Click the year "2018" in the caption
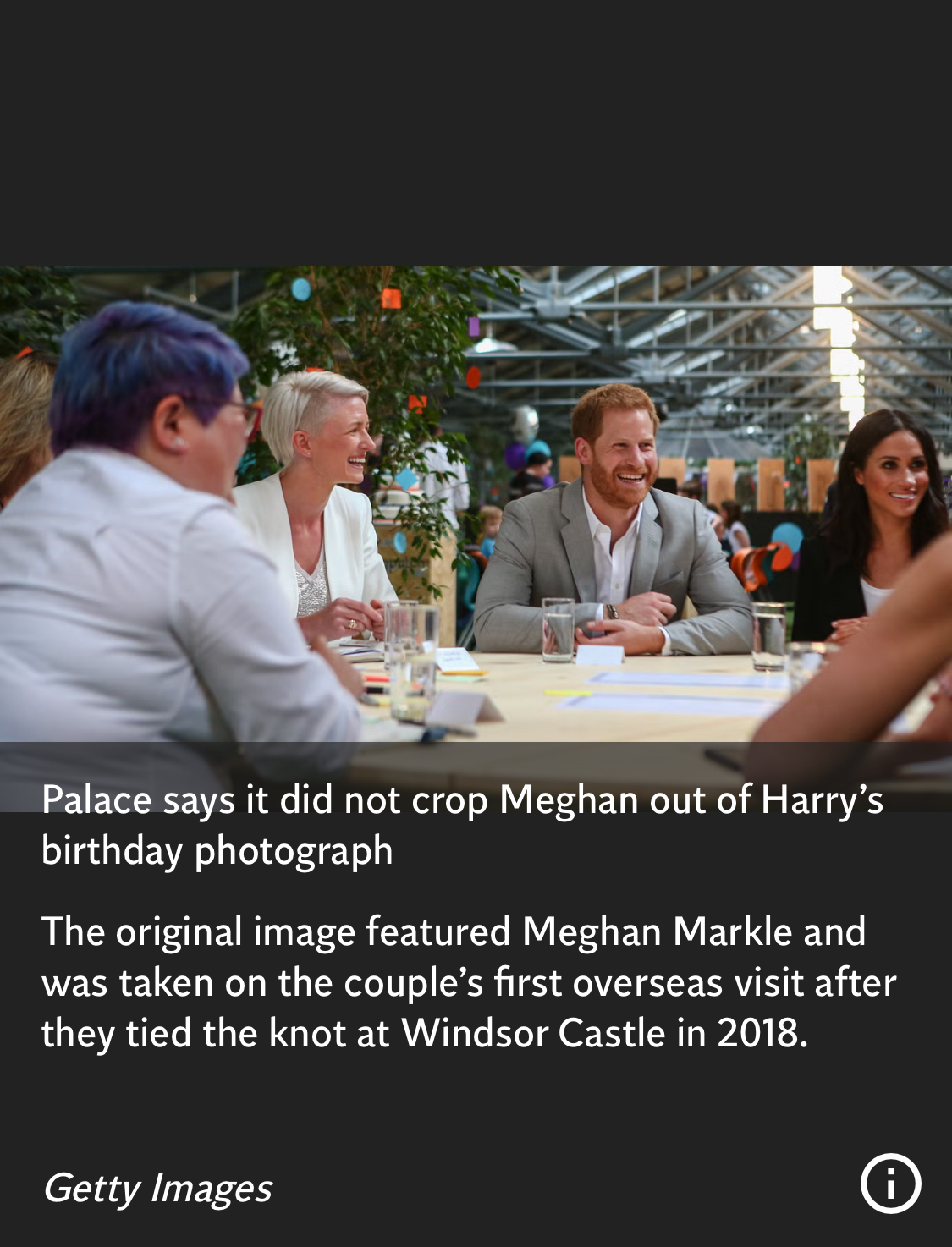This screenshot has height=1247, width=952. (757, 1033)
